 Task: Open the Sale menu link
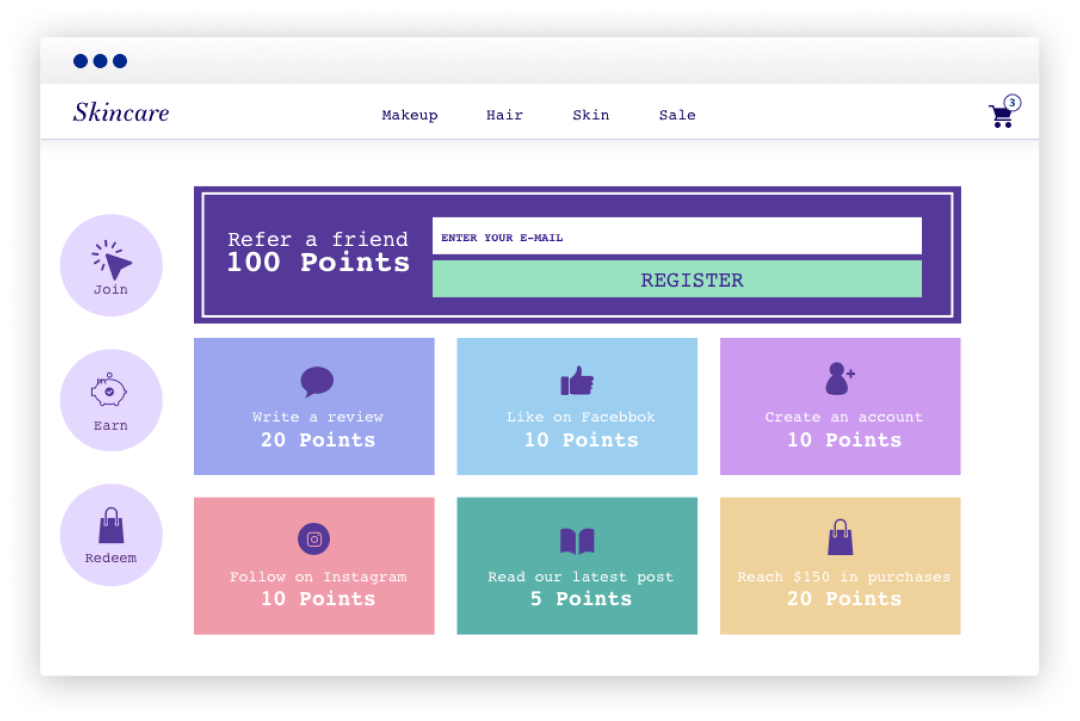[x=677, y=115]
